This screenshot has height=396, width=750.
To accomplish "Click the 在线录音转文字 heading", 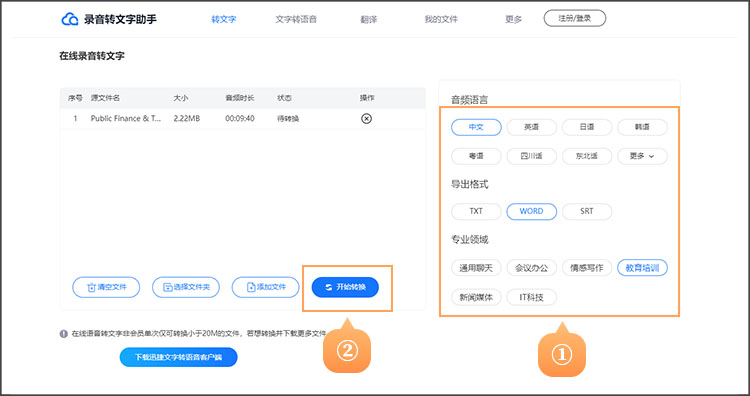I will coord(92,56).
